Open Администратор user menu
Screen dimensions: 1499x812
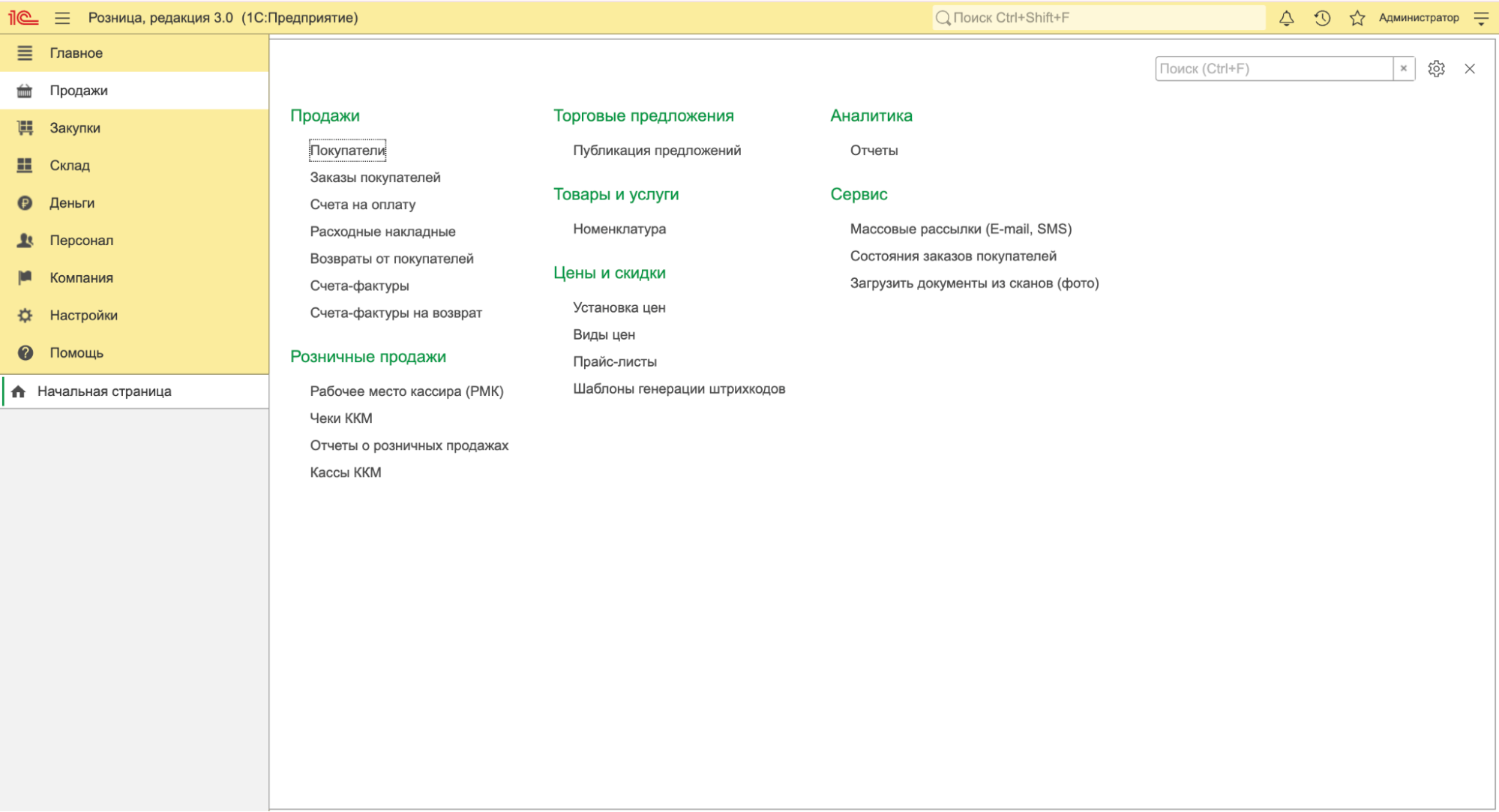coord(1418,18)
